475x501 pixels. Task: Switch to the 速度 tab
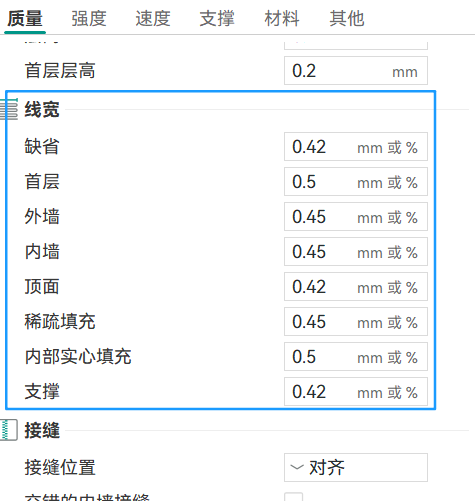coord(153,18)
